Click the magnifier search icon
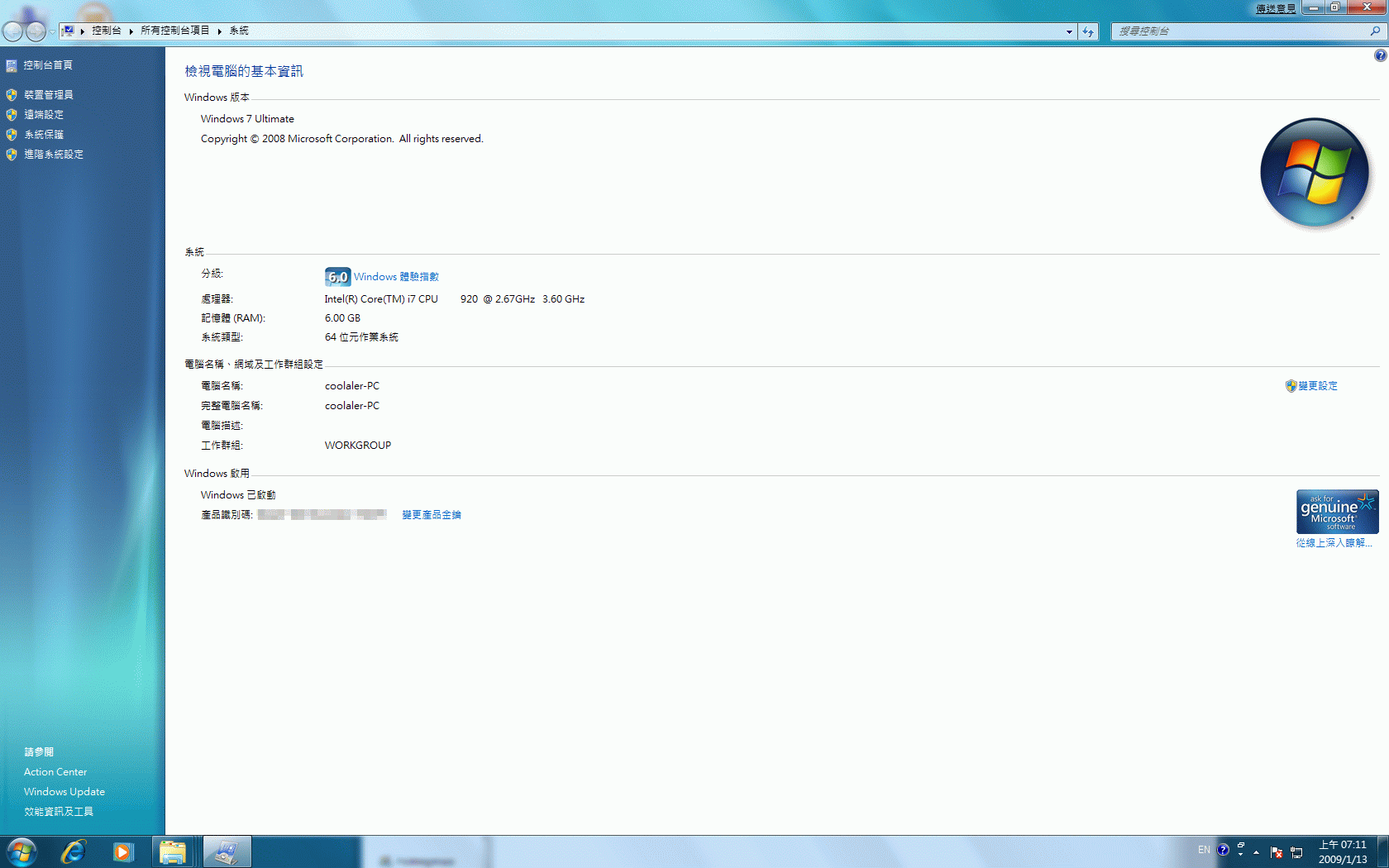 (x=1375, y=31)
